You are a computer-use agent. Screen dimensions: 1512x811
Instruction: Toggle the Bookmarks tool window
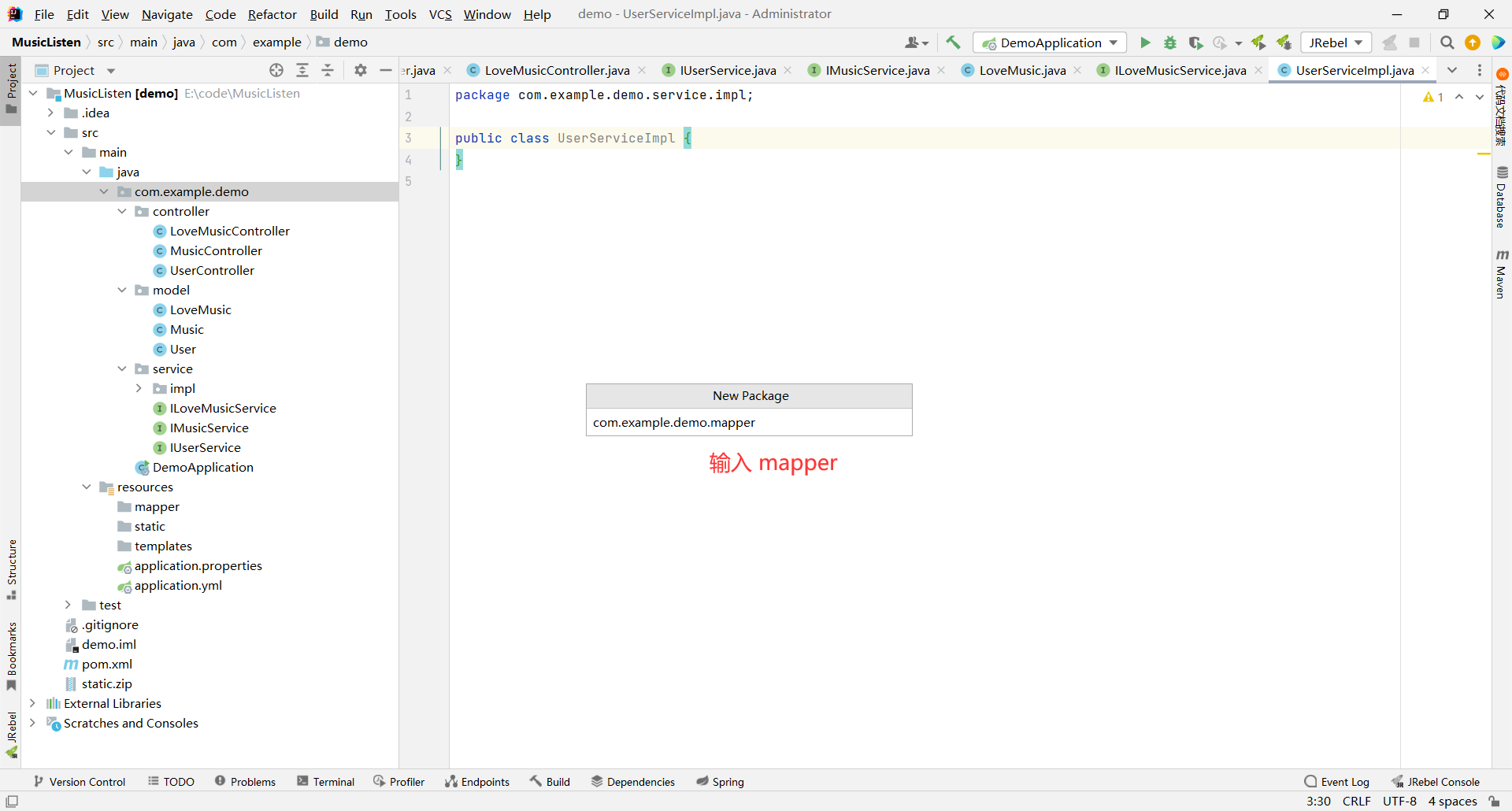pos(11,657)
